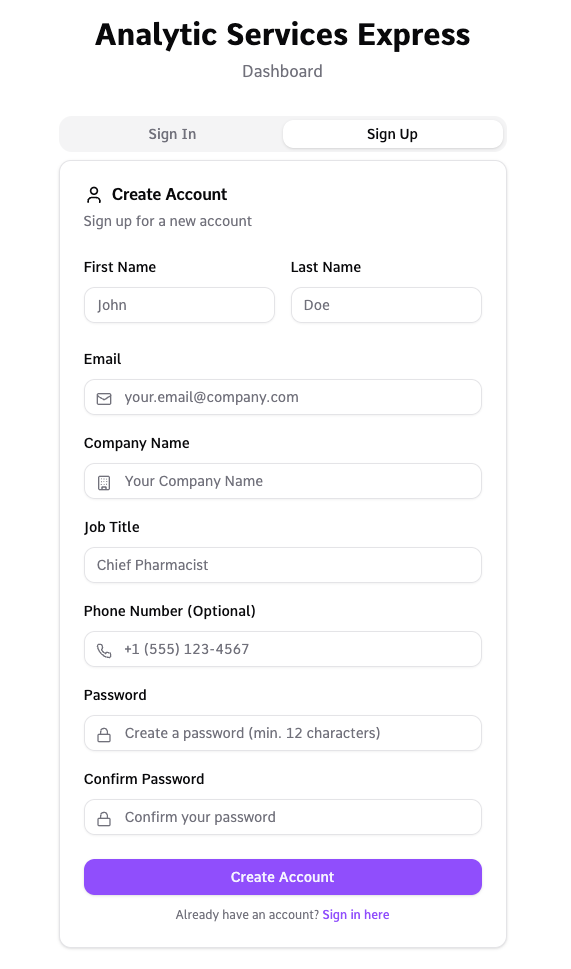Click the lock icon in Confirm Password field
This screenshot has width=571, height=969.
click(x=104, y=819)
